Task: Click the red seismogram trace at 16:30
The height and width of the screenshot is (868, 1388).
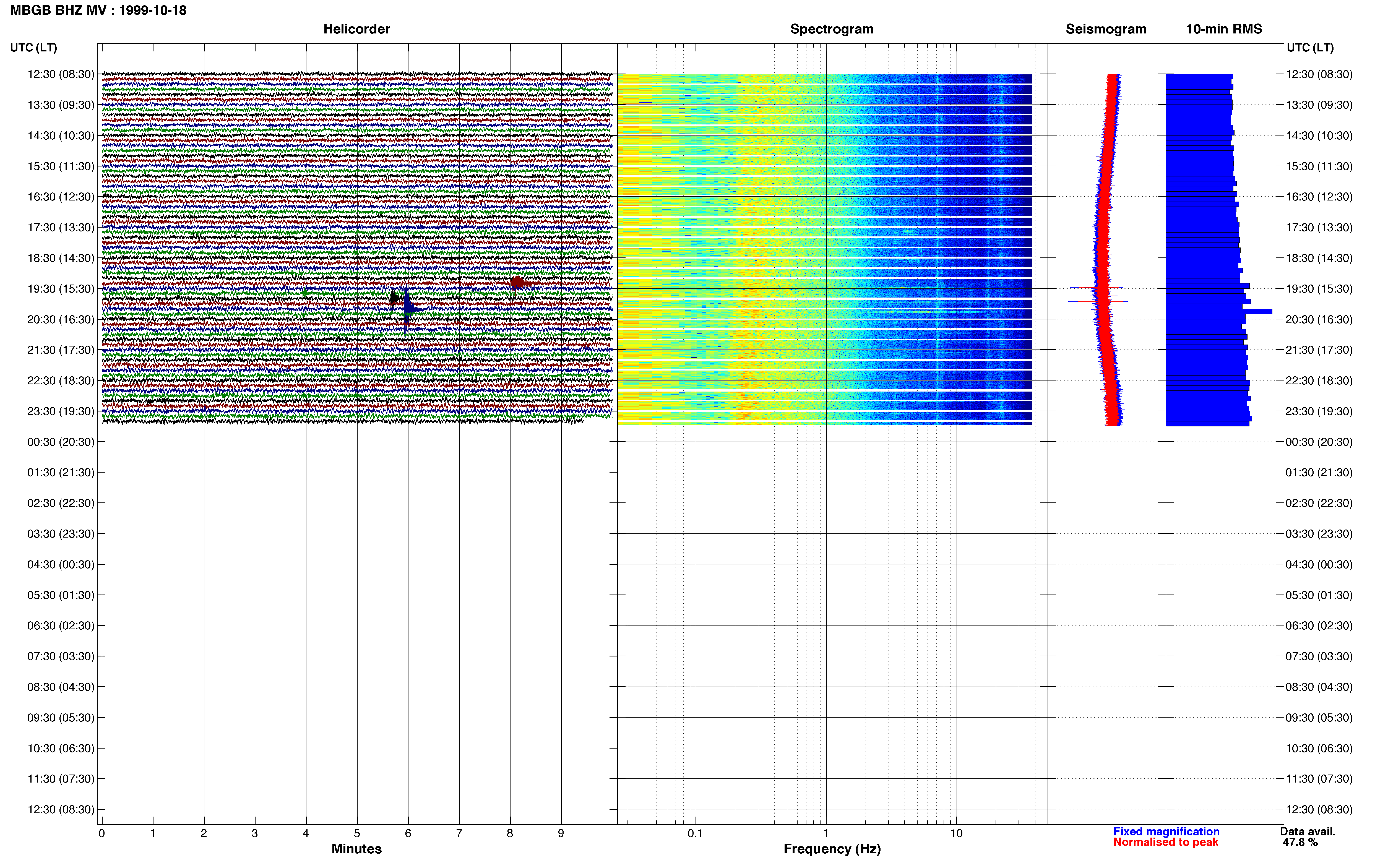Action: coord(1105,197)
